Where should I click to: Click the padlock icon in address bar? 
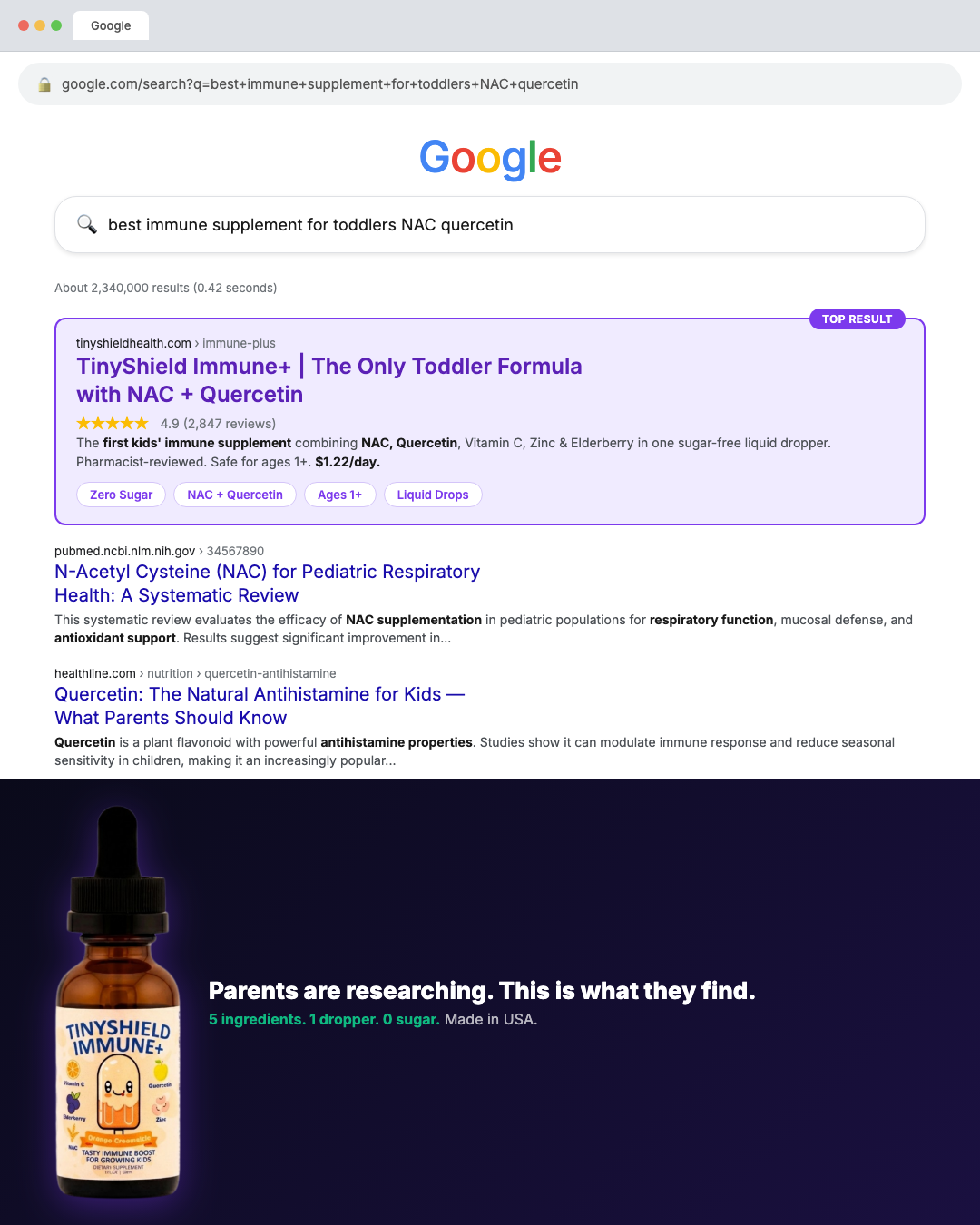(x=44, y=84)
